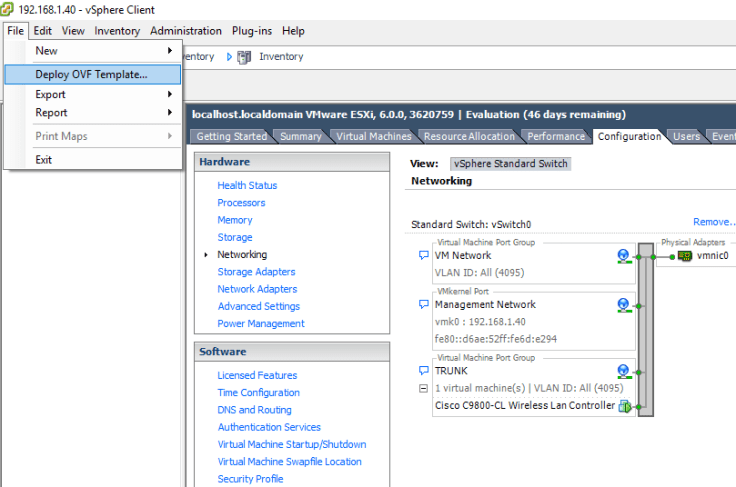Open the Performance tab
This screenshot has width=736, height=487.
(x=556, y=137)
